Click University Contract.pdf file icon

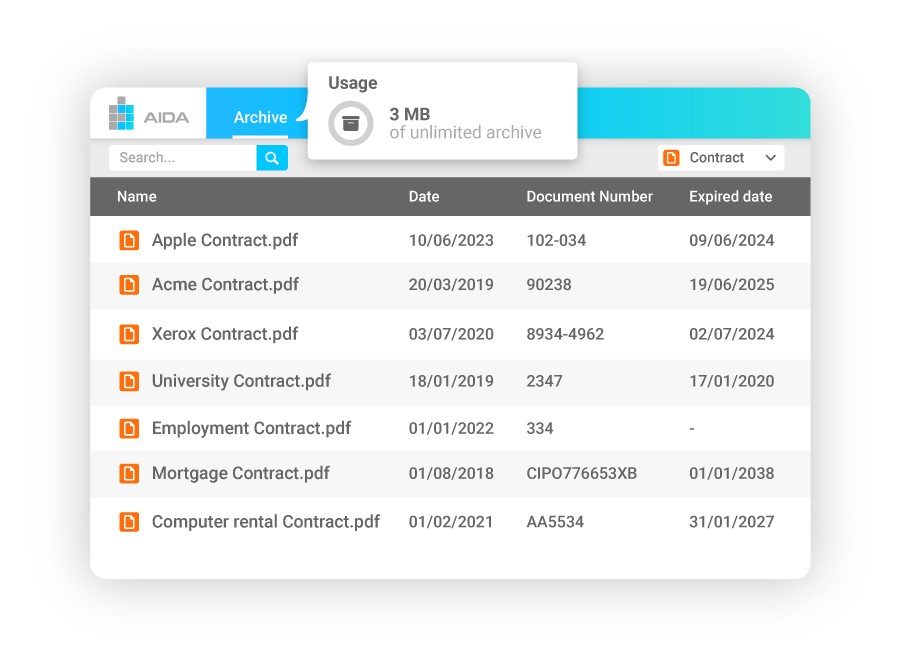(x=129, y=381)
